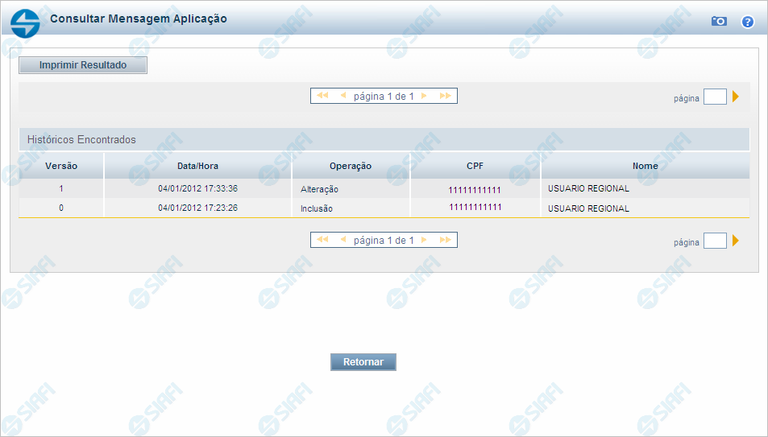Click previous page arrow in upper paginator
This screenshot has height=437, width=768.
tap(343, 96)
